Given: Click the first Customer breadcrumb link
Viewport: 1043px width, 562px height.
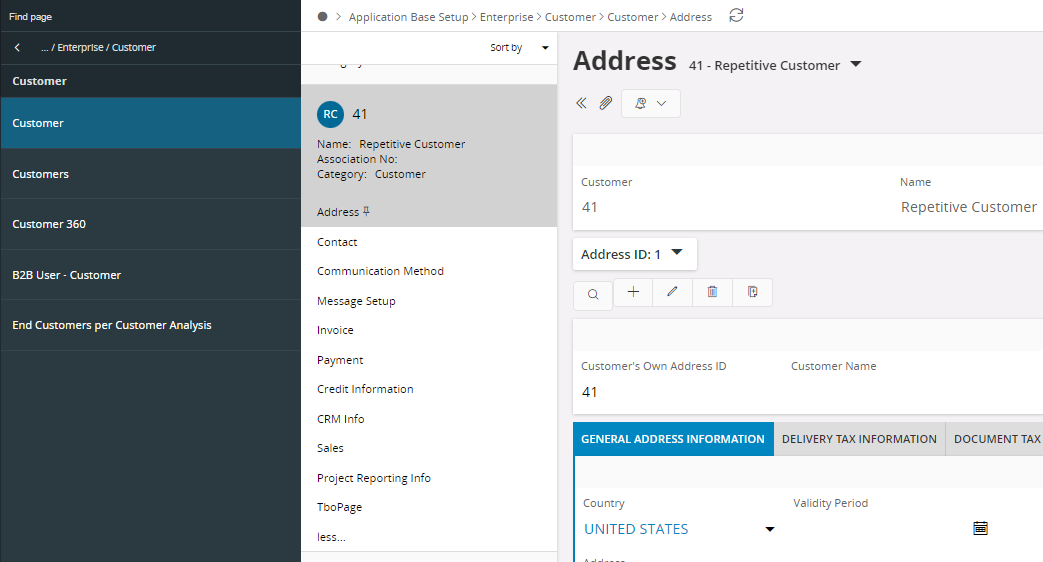Looking at the screenshot, I should pos(570,17).
